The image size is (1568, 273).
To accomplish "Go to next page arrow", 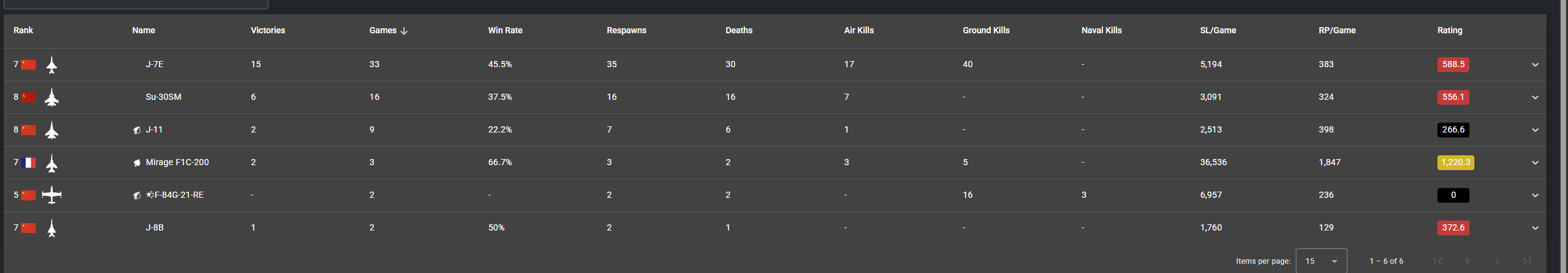I will point(1497,261).
